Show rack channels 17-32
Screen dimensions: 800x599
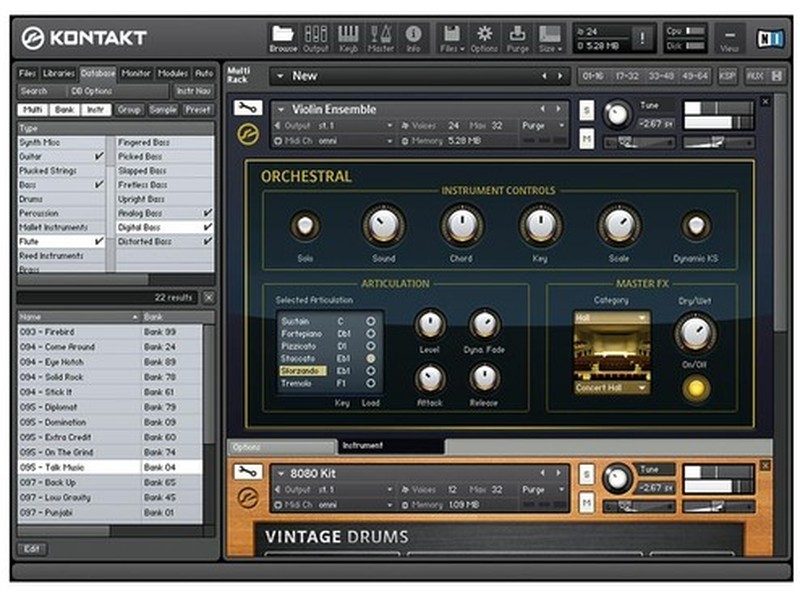(x=627, y=77)
